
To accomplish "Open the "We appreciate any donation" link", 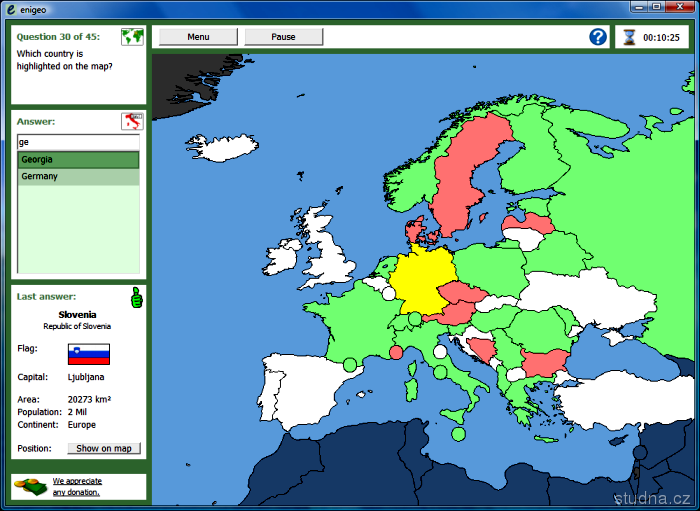I will pos(77,486).
